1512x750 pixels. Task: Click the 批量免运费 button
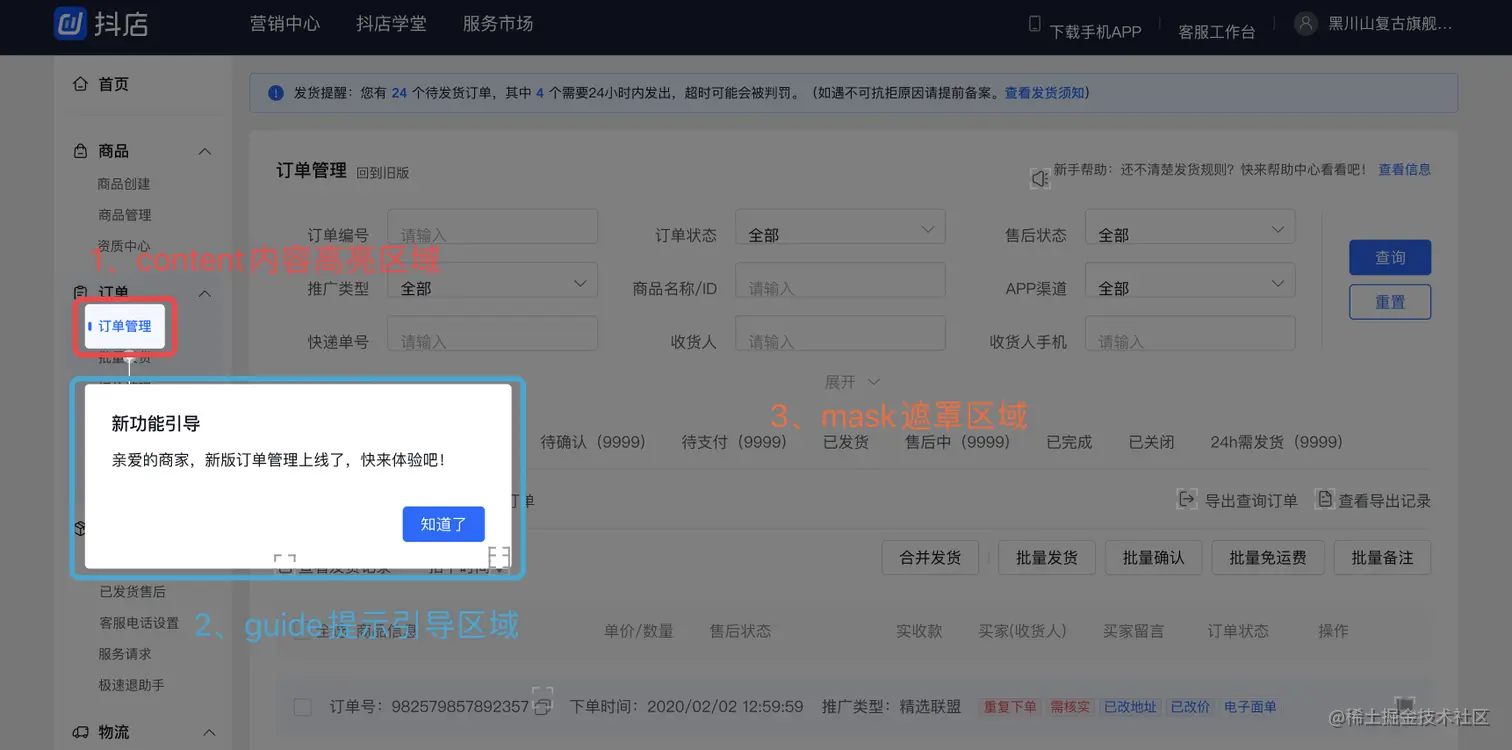click(1268, 558)
